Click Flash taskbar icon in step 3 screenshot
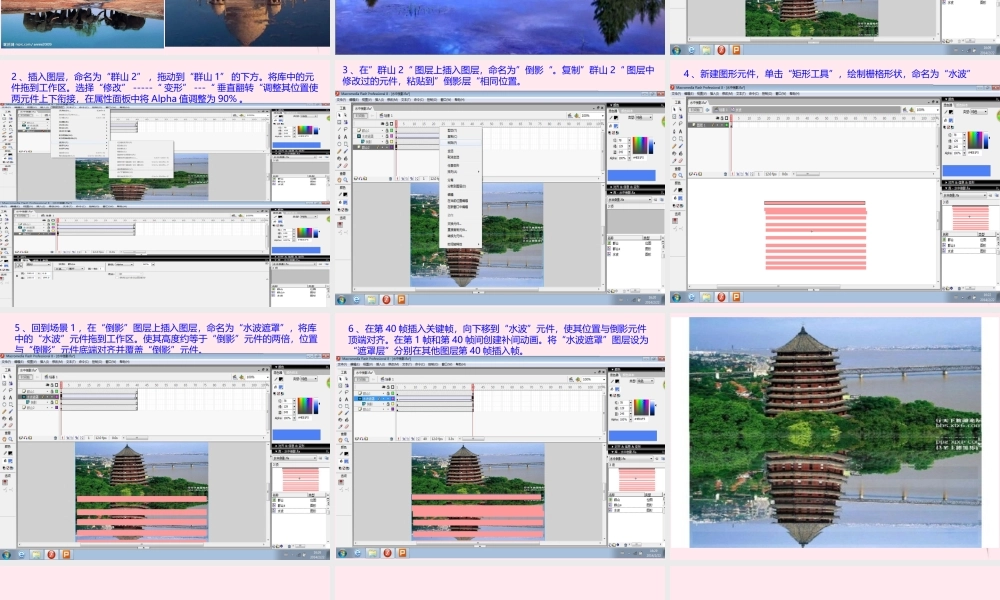This screenshot has width=1000, height=600. [386, 299]
